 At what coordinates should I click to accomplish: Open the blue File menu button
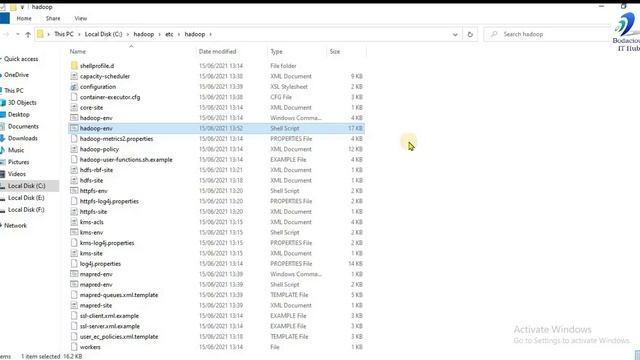pyautogui.click(x=4, y=18)
